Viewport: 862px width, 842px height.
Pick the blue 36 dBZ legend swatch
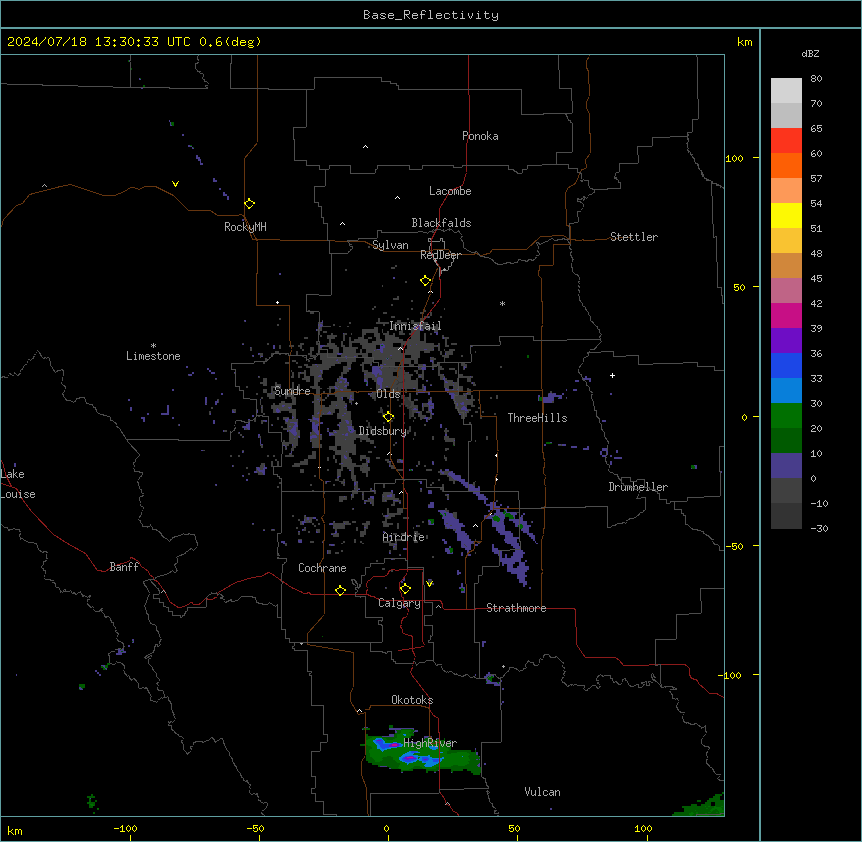(786, 365)
